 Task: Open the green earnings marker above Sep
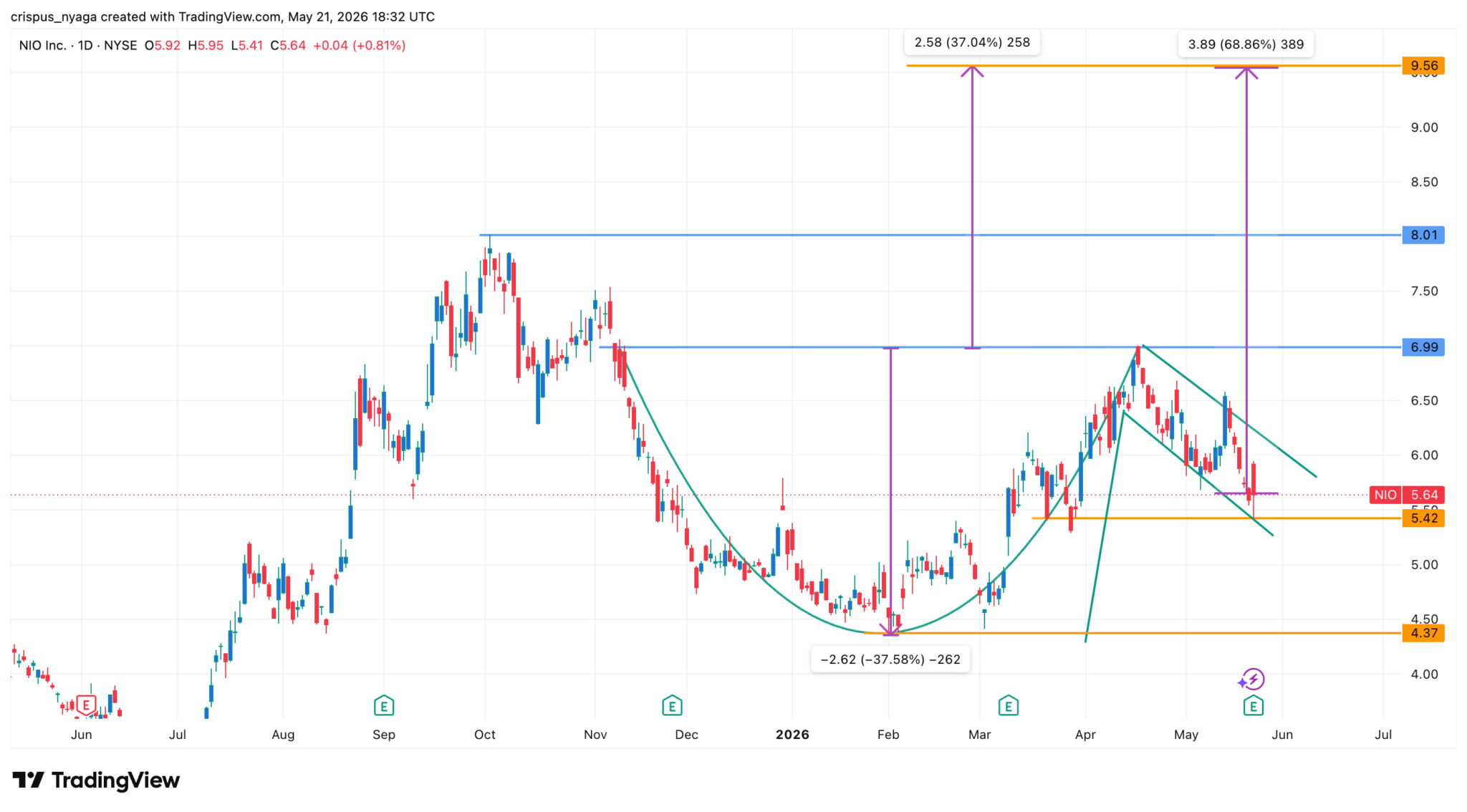coord(384,706)
